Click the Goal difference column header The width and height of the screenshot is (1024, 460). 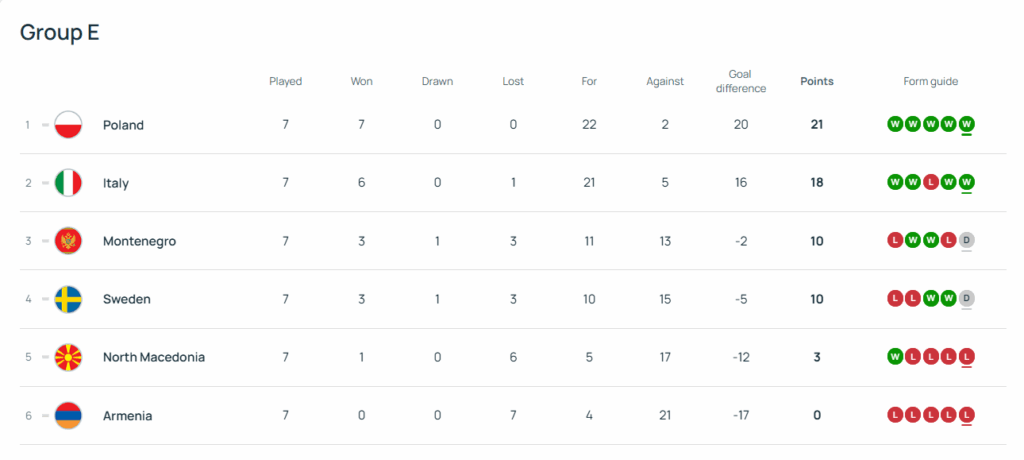pos(741,81)
